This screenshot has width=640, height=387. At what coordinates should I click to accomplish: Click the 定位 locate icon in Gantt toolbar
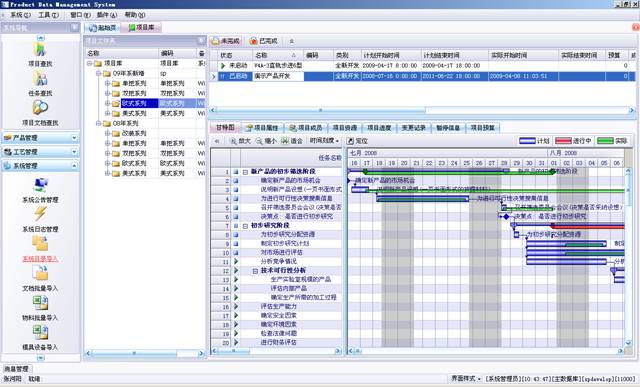350,141
